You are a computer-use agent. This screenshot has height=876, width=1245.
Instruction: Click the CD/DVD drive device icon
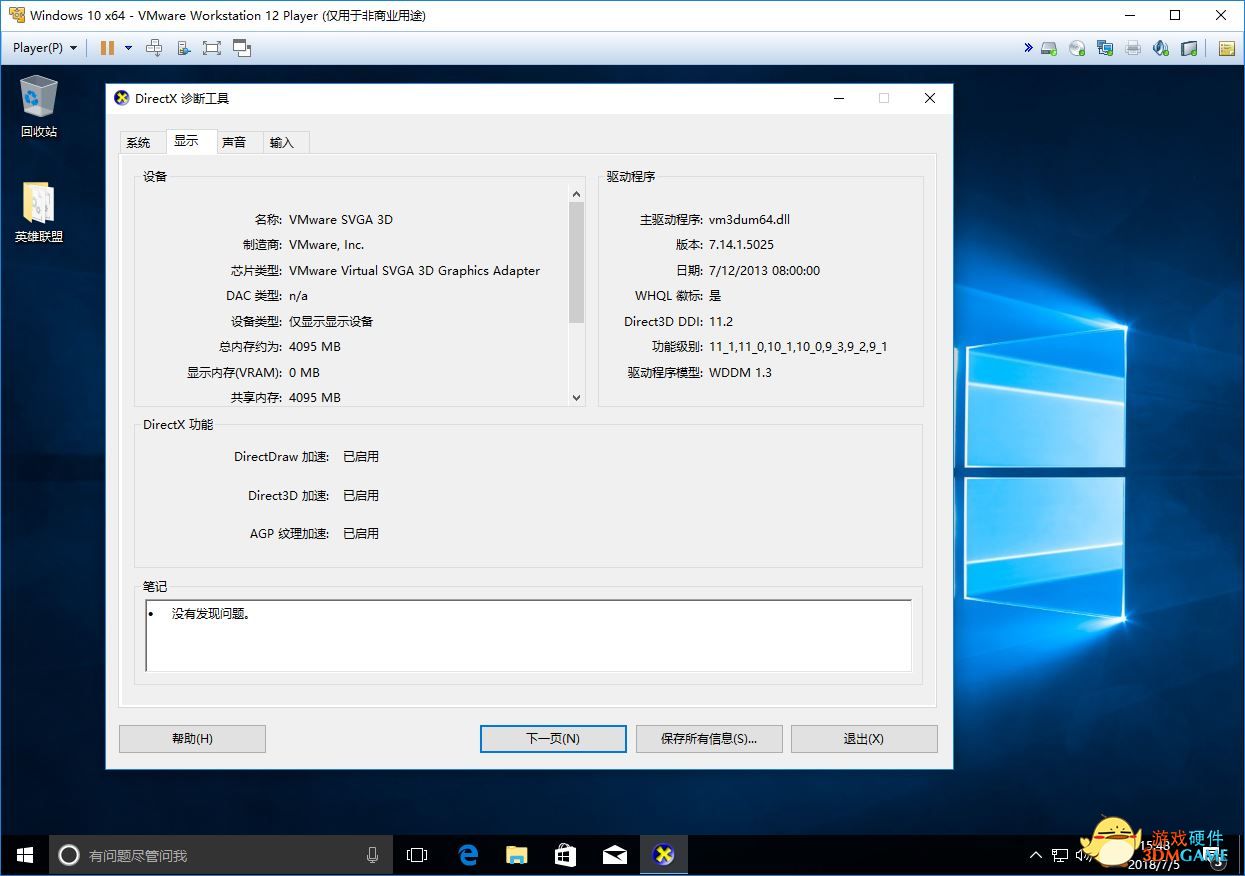[x=1077, y=47]
